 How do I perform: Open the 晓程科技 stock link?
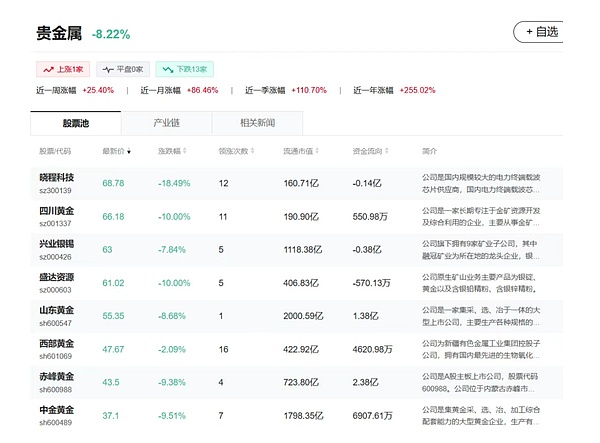click(56, 178)
